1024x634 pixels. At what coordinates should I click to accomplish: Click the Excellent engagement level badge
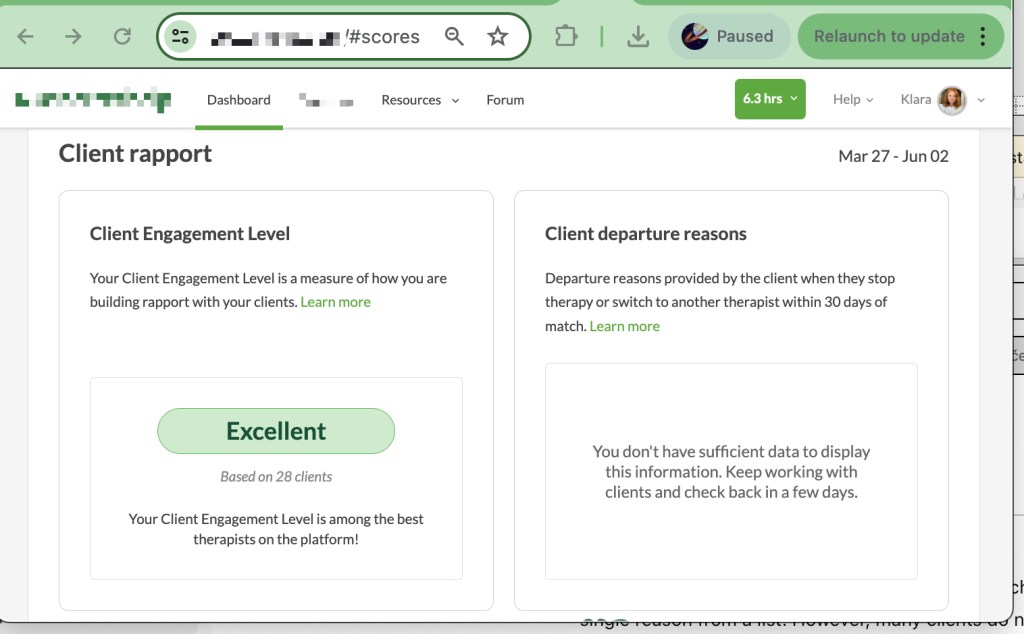point(276,431)
